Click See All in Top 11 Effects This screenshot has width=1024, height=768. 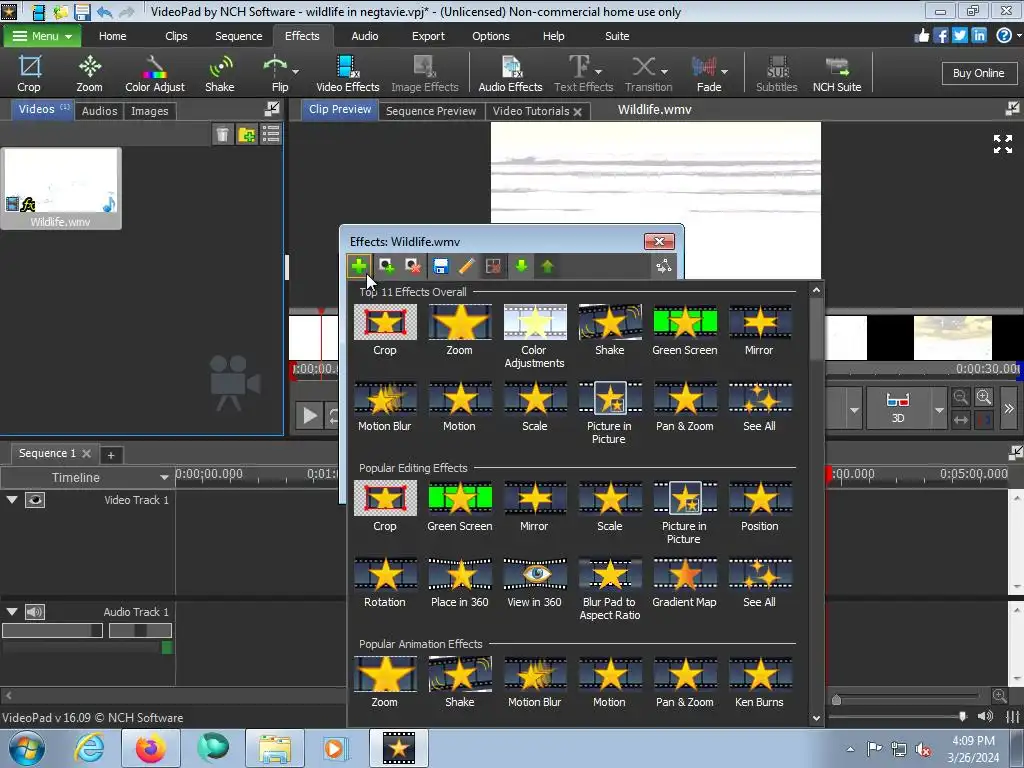tap(760, 406)
